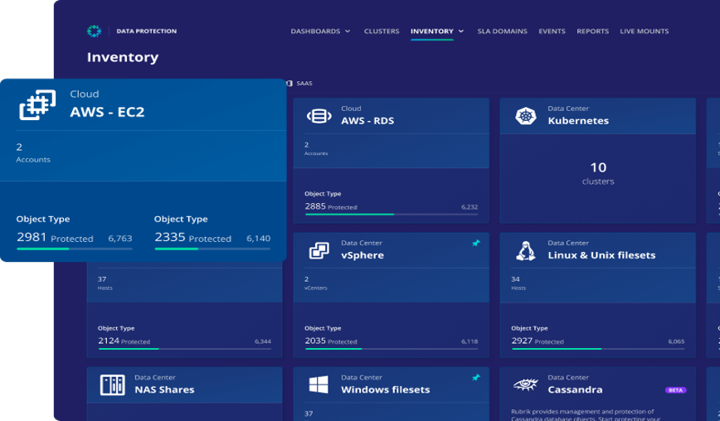Click the 2927 Protected progress bar

598,349
